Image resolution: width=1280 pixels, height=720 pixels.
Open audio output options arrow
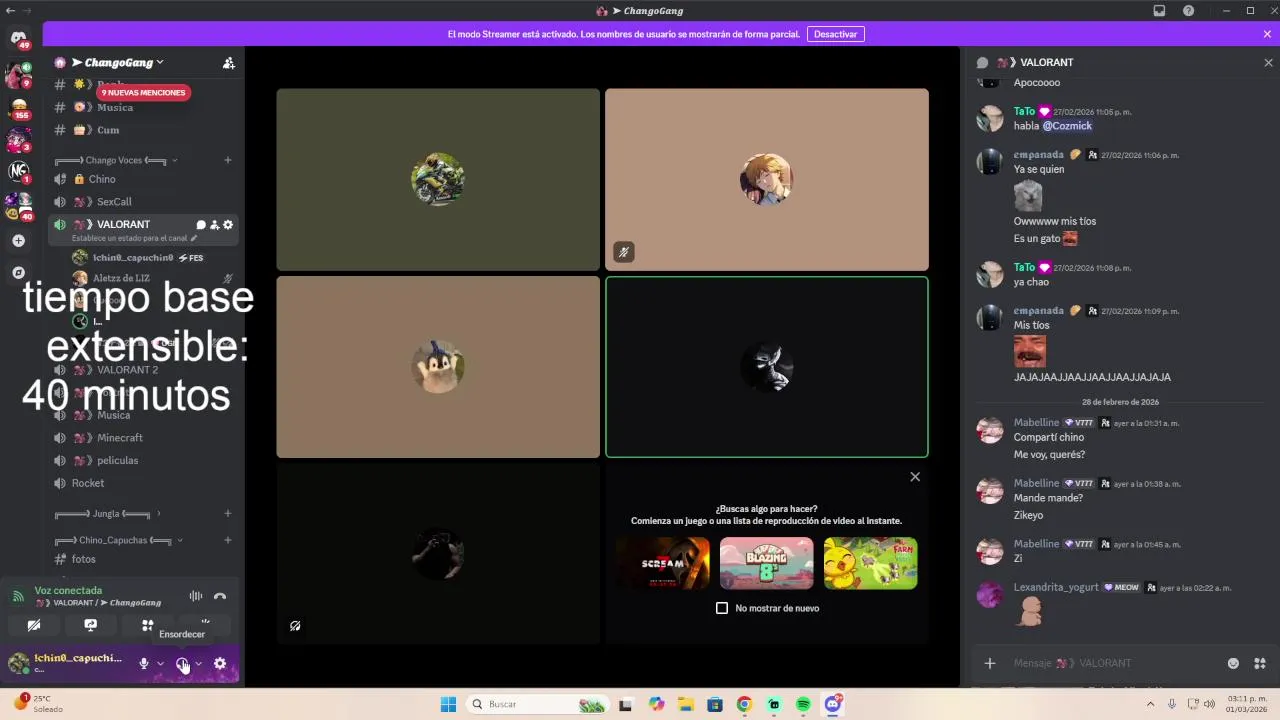pos(198,663)
